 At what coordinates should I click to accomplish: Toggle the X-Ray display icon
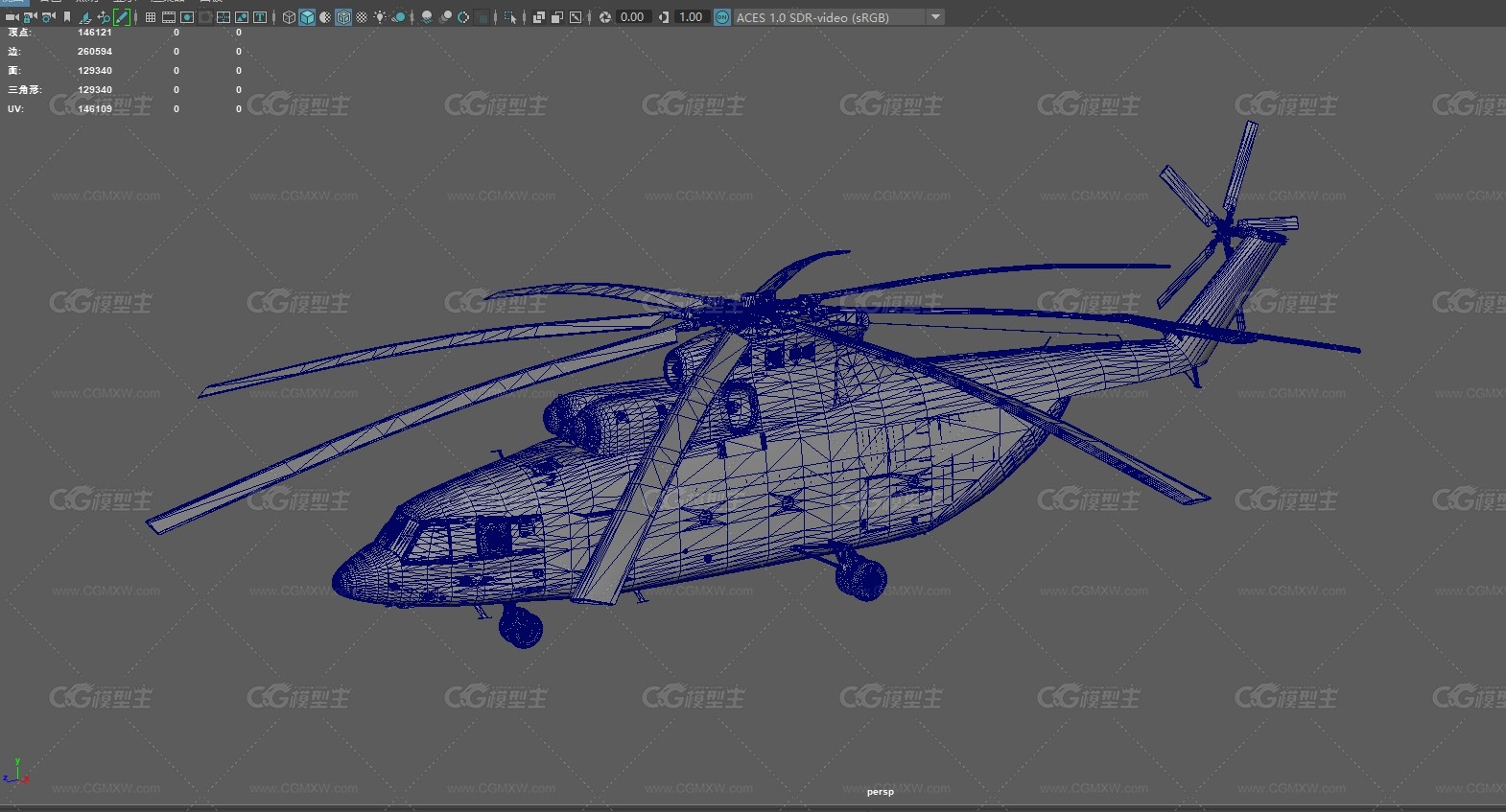pyautogui.click(x=539, y=17)
